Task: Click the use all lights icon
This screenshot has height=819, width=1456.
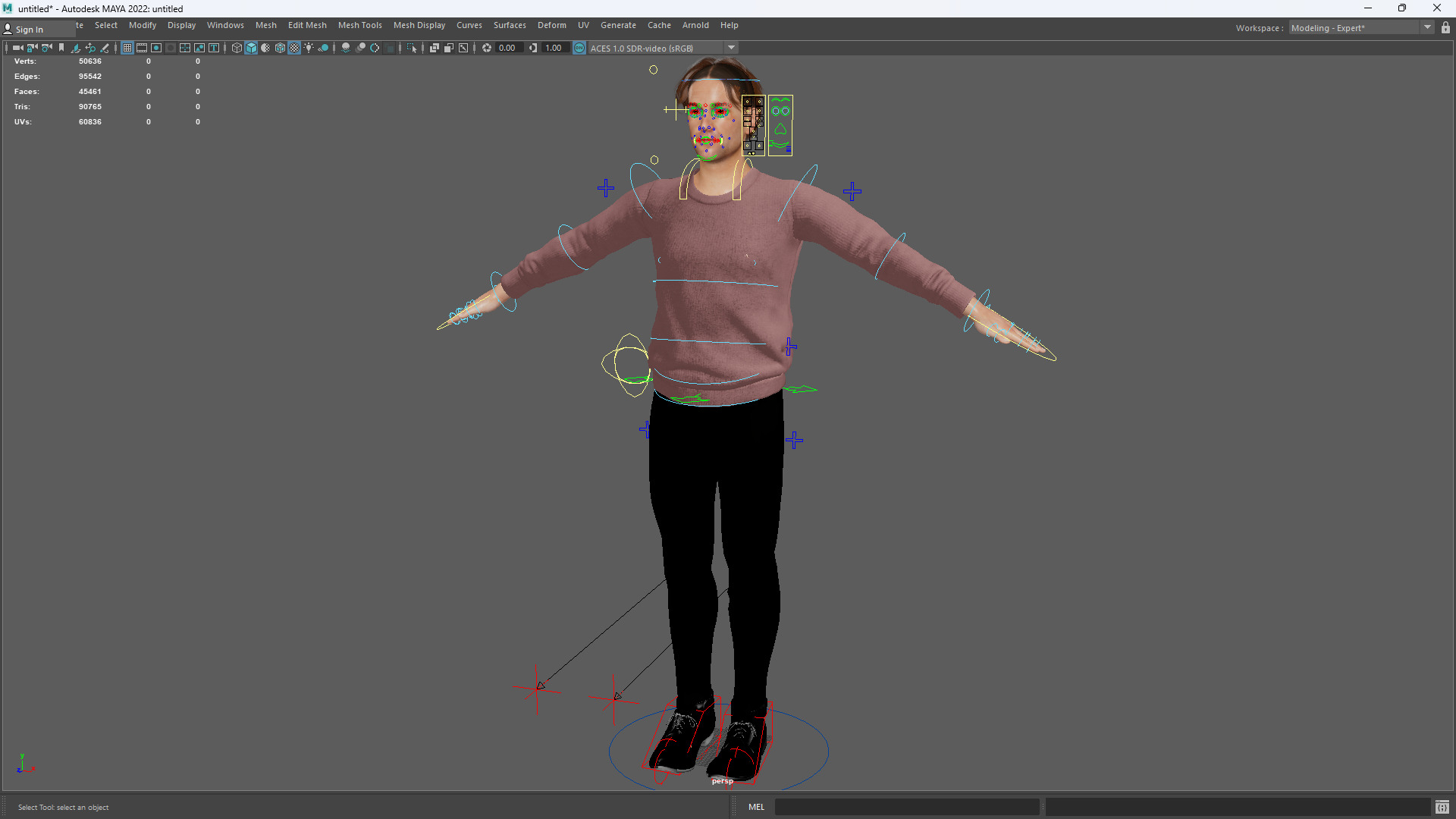Action: click(309, 48)
